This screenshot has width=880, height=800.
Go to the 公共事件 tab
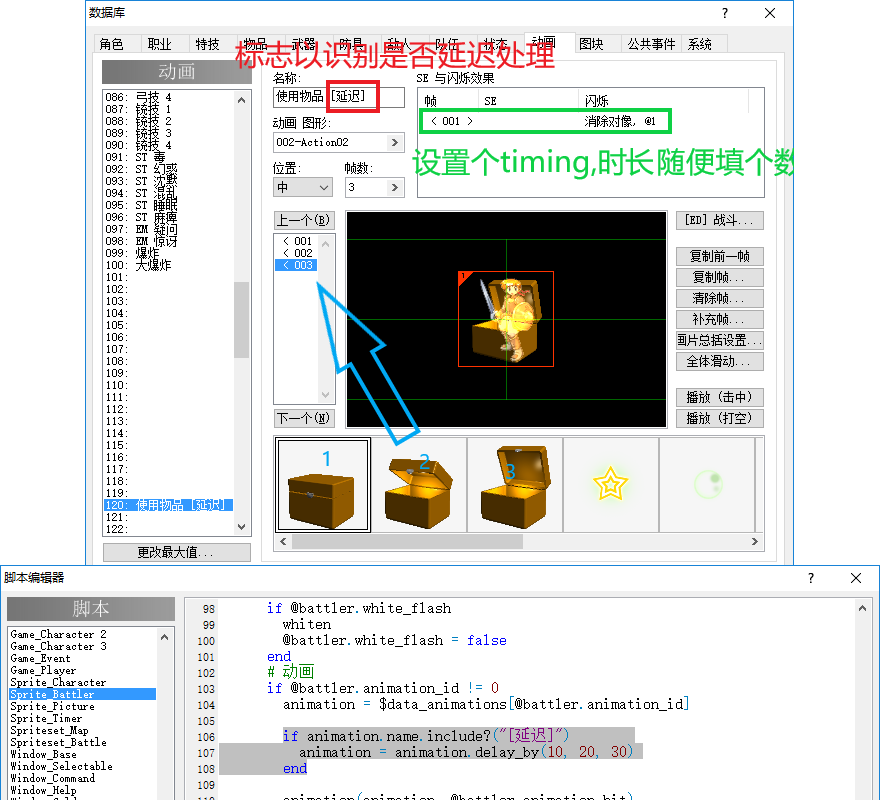click(x=651, y=44)
